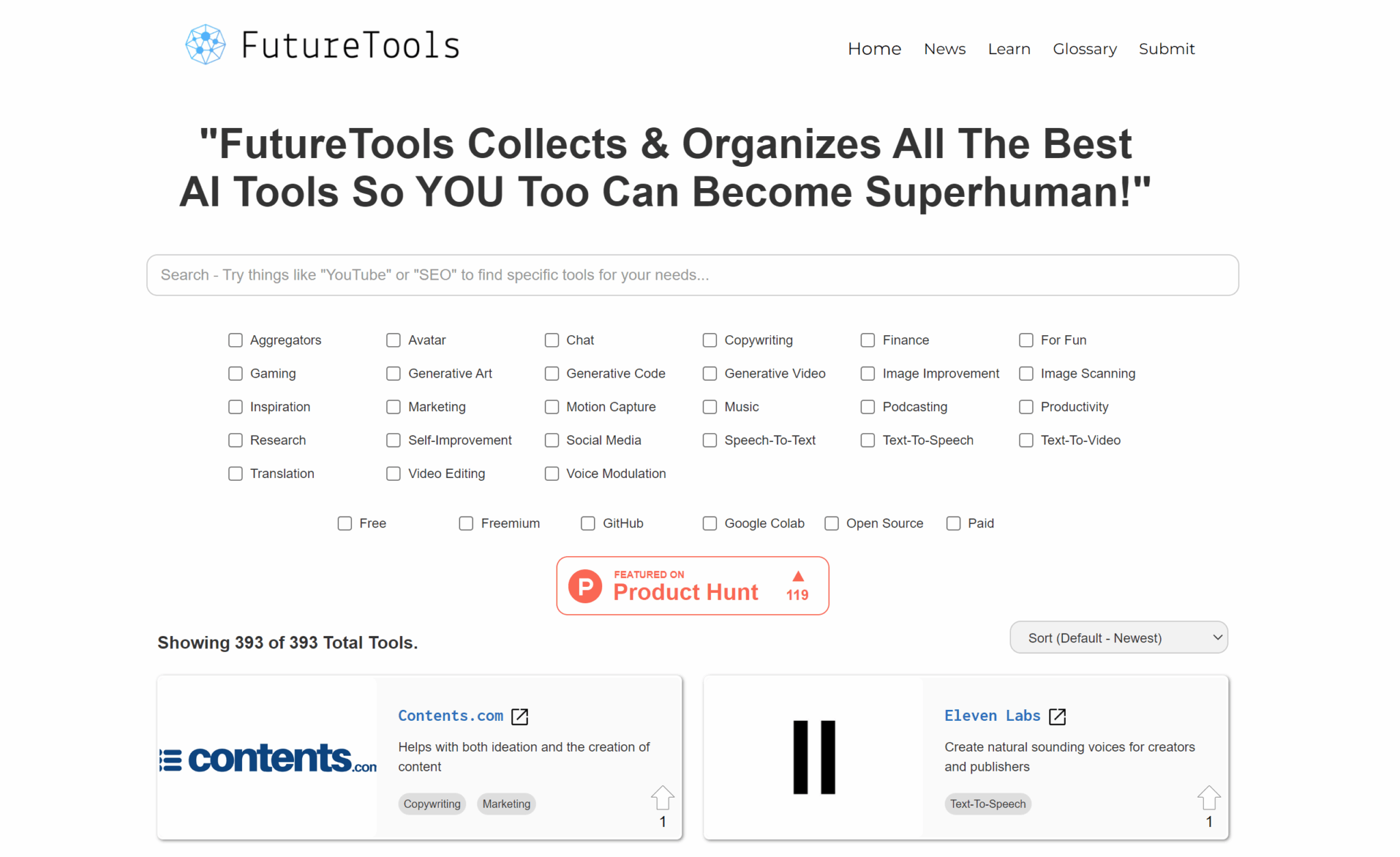Check the Google Colab filter

[x=710, y=523]
